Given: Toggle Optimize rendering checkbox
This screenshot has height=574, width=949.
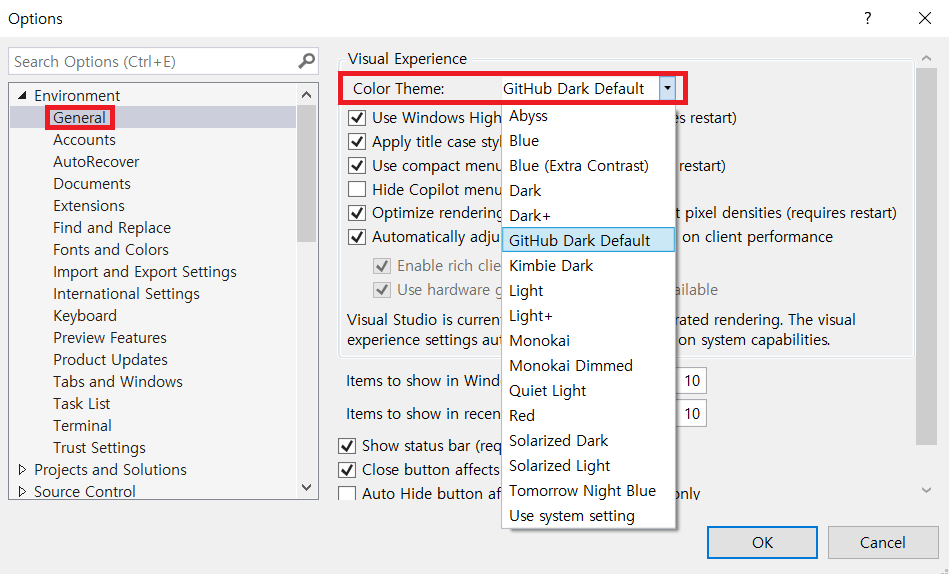Looking at the screenshot, I should pos(357,213).
